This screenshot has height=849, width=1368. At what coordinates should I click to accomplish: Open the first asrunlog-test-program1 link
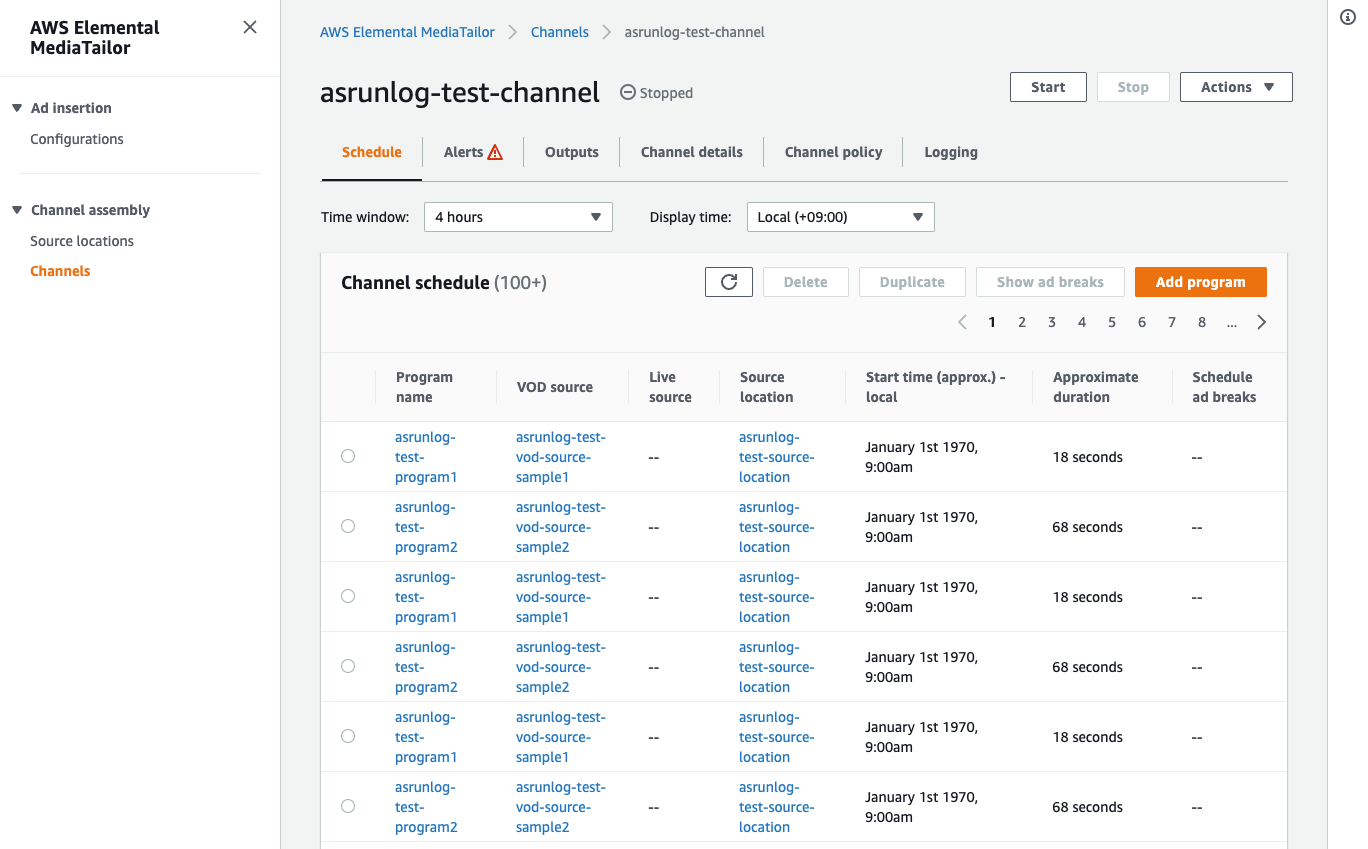tap(426, 457)
